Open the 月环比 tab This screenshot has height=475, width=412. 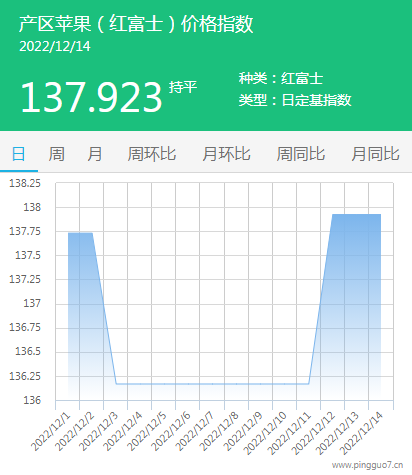pyautogui.click(x=226, y=155)
